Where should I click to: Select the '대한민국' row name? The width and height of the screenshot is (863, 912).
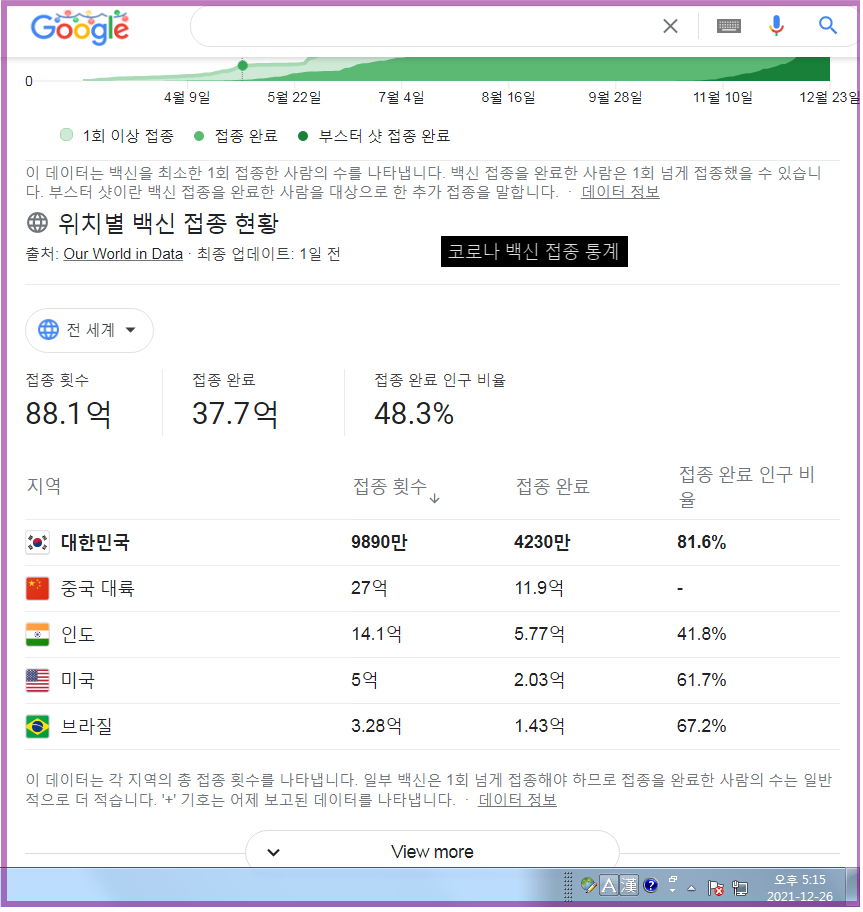point(96,544)
